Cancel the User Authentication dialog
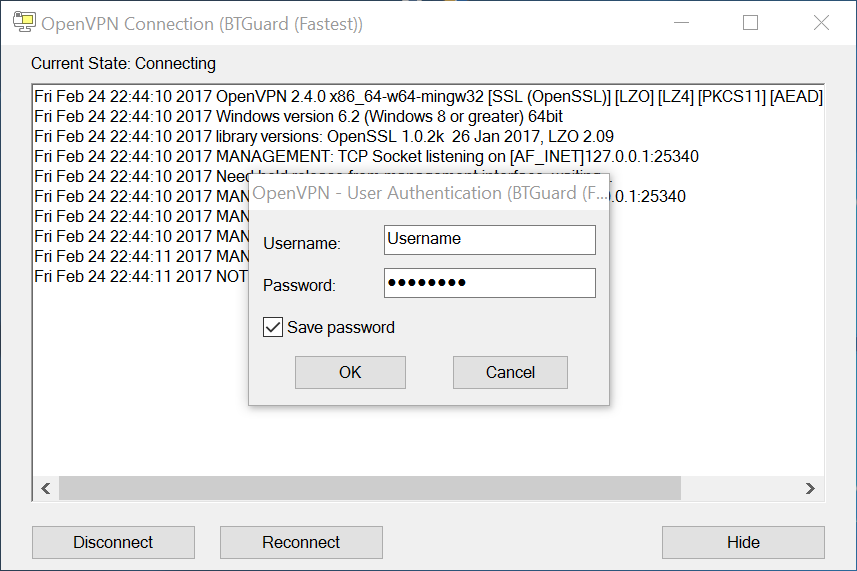Screen dimensions: 857x571 tap(510, 372)
